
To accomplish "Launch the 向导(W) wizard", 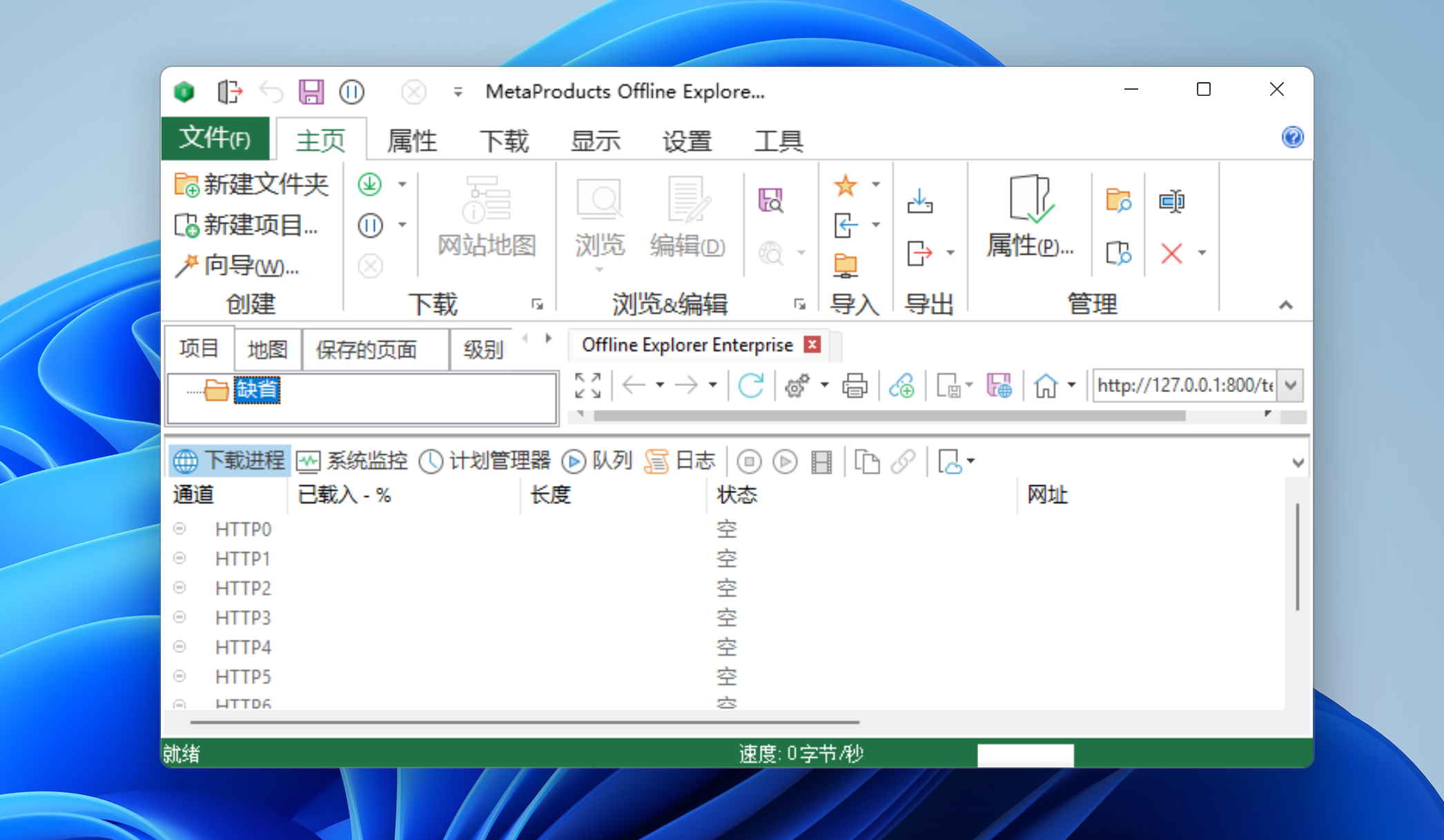I will pos(236,266).
